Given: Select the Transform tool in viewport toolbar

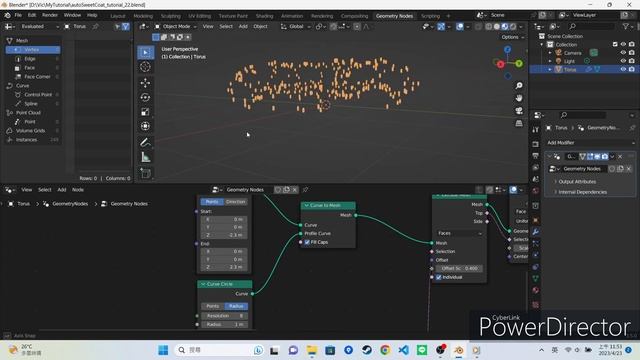Looking at the screenshot, I should tap(145, 126).
